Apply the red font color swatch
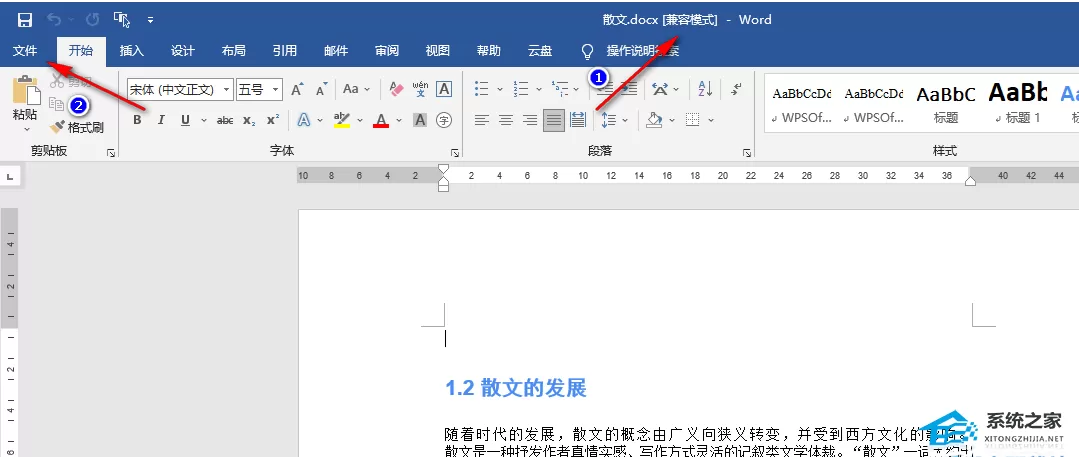Image resolution: width=1079 pixels, height=457 pixels. [x=381, y=120]
